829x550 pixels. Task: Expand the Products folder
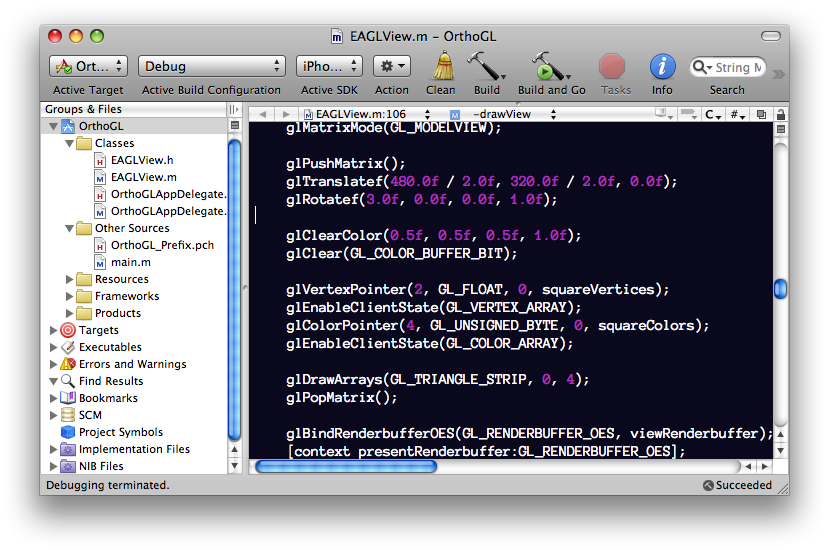coord(69,313)
